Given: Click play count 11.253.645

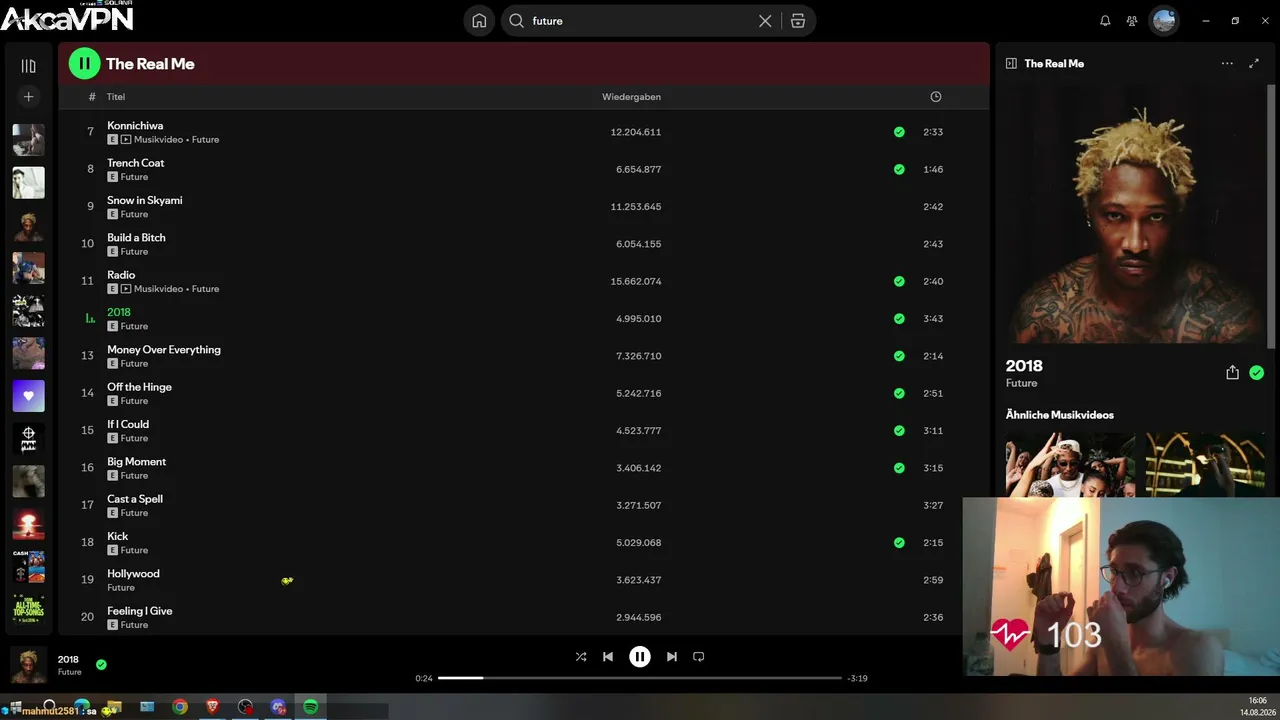Looking at the screenshot, I should coord(636,207).
